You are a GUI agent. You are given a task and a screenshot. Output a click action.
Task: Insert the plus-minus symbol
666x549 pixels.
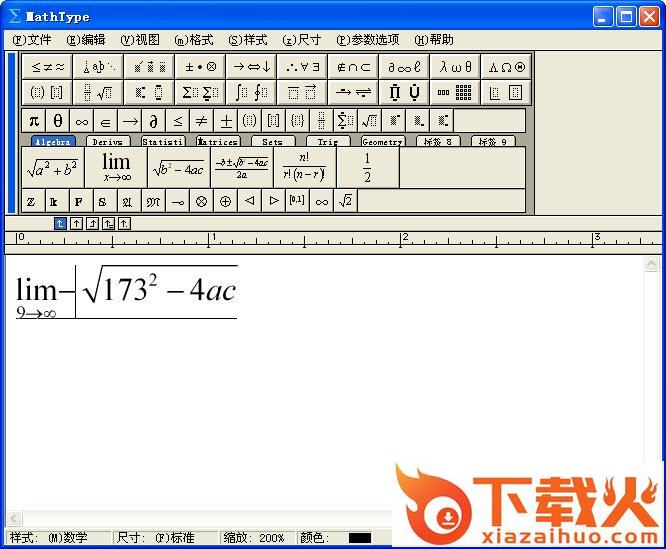[x=226, y=121]
